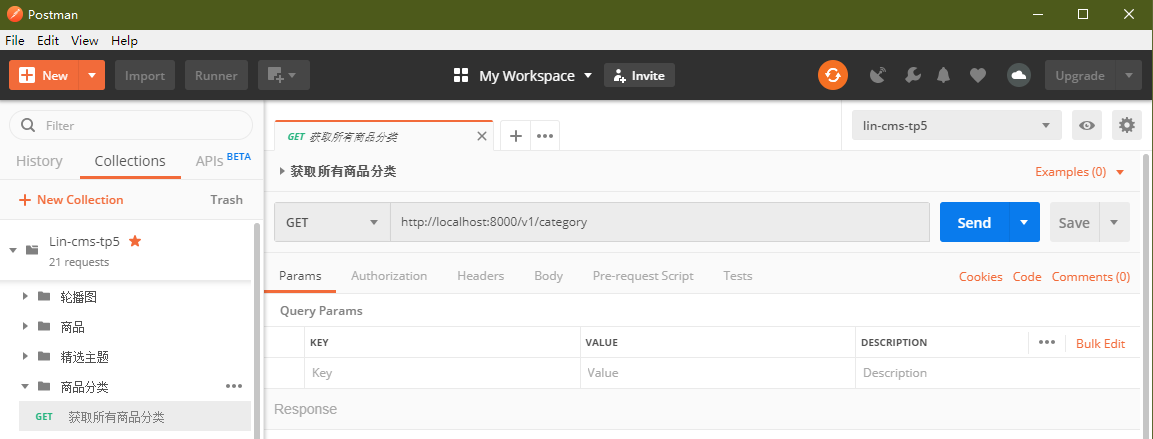Image resolution: width=1153 pixels, height=439 pixels.
Task: Switch to the Headers tab
Action: (x=480, y=276)
